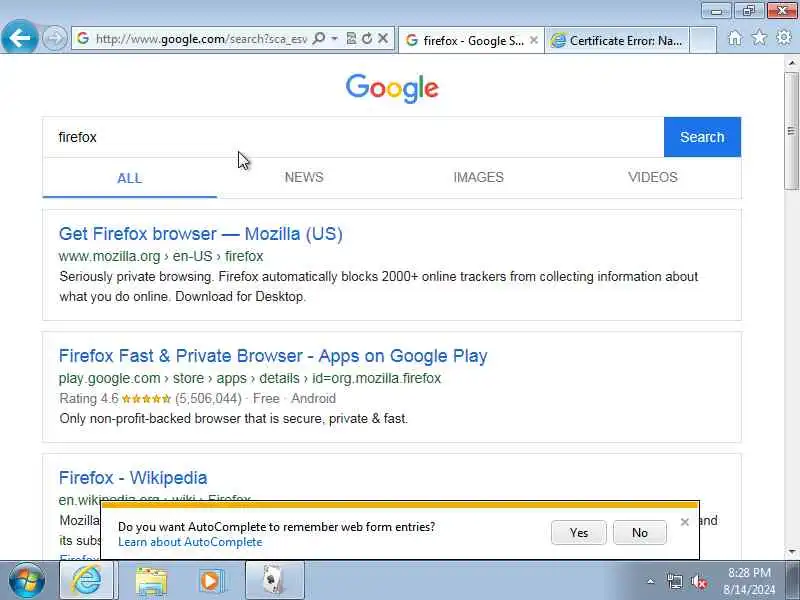Click the network tray icon
Viewport: 800px width, 600px height.
click(x=674, y=581)
